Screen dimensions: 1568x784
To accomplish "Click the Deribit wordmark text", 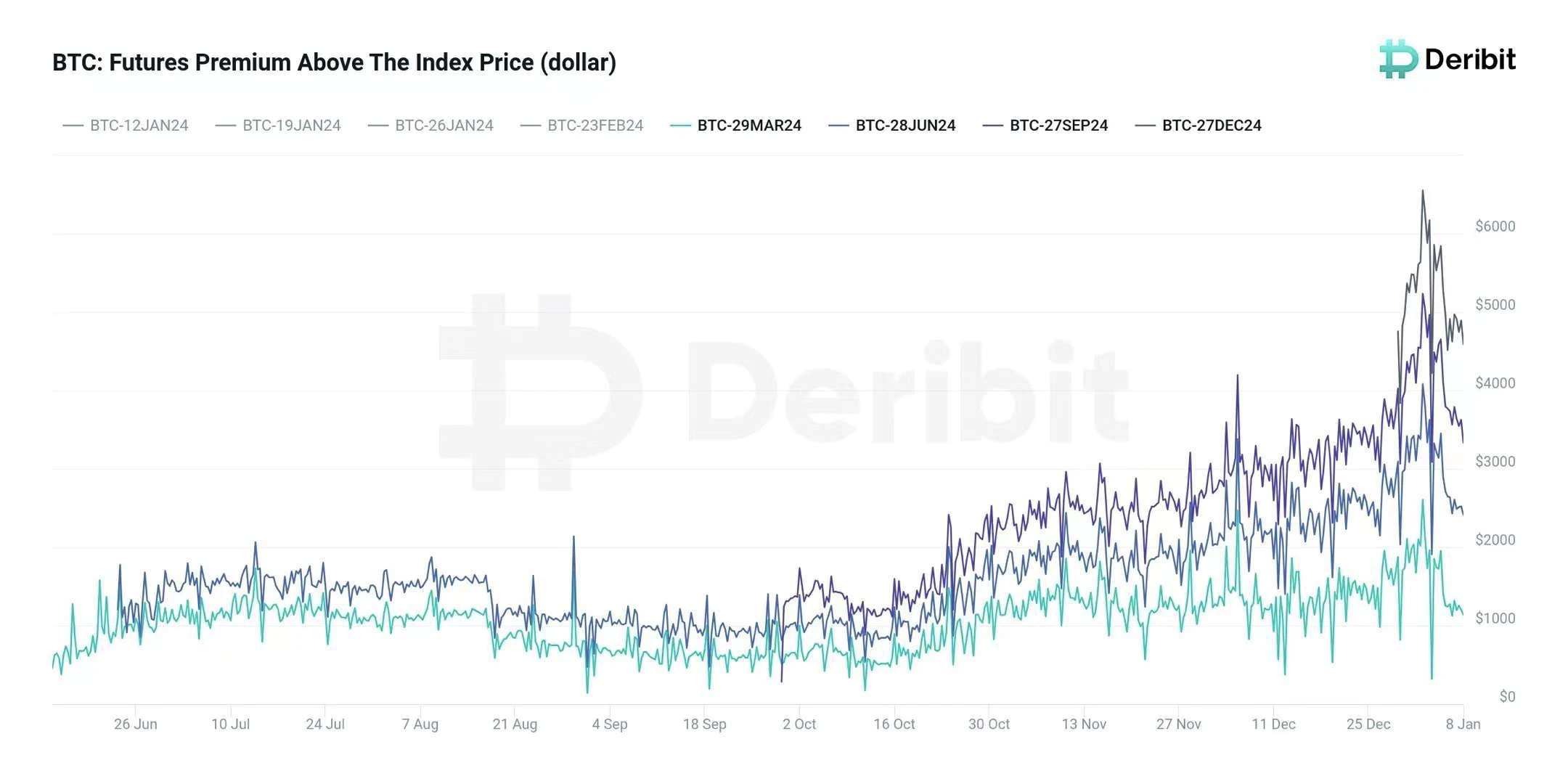I will tap(1470, 60).
